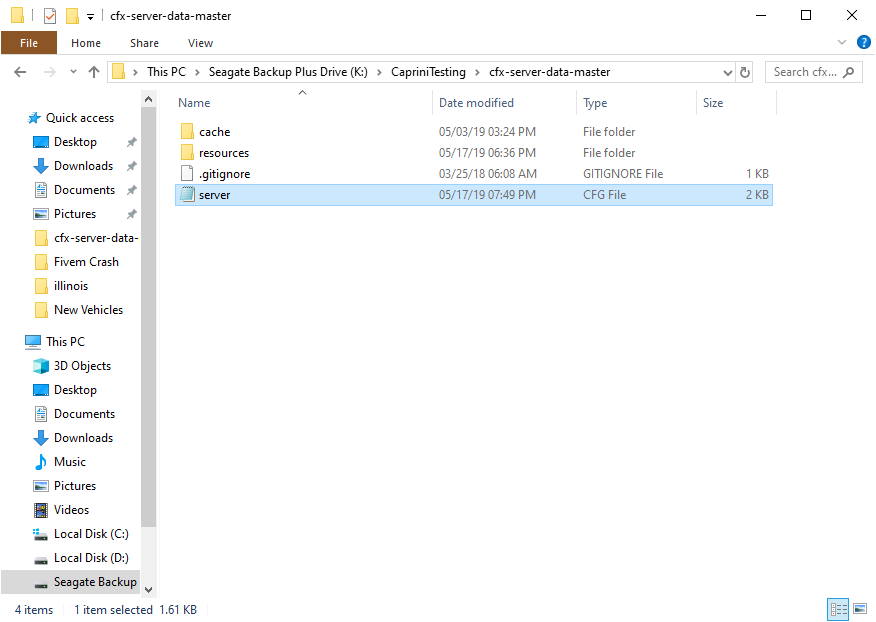Image resolution: width=876 pixels, height=622 pixels.
Task: Switch to Details view layout icon
Action: pyautogui.click(x=838, y=609)
